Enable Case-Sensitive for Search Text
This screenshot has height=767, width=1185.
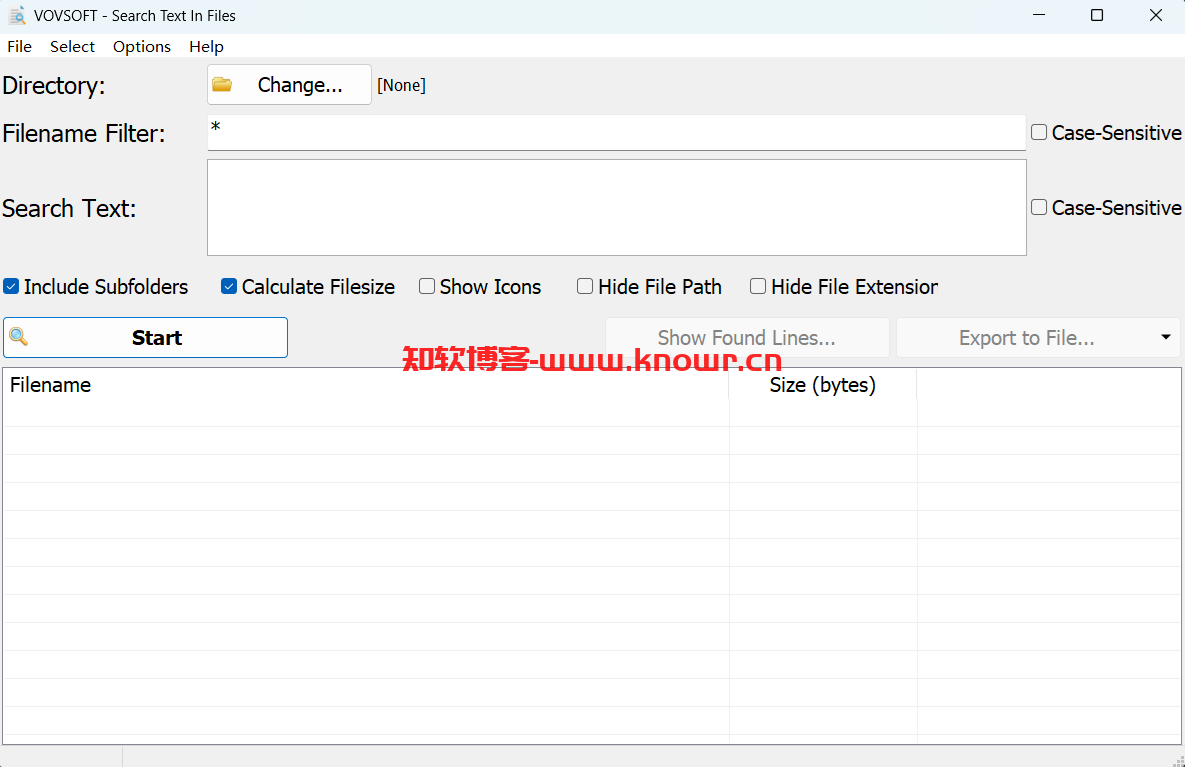pyautogui.click(x=1039, y=207)
